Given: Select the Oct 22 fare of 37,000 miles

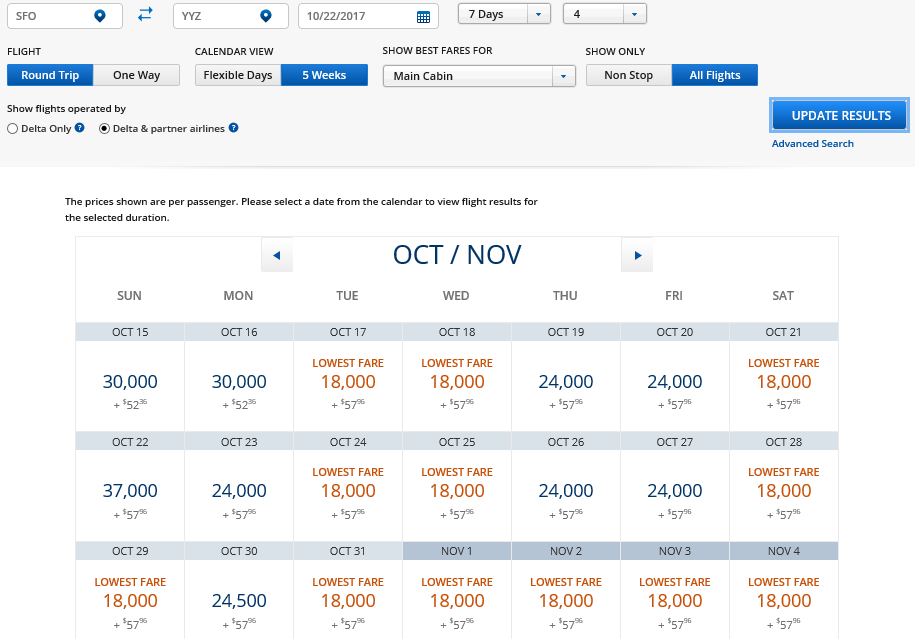Looking at the screenshot, I should tap(130, 491).
